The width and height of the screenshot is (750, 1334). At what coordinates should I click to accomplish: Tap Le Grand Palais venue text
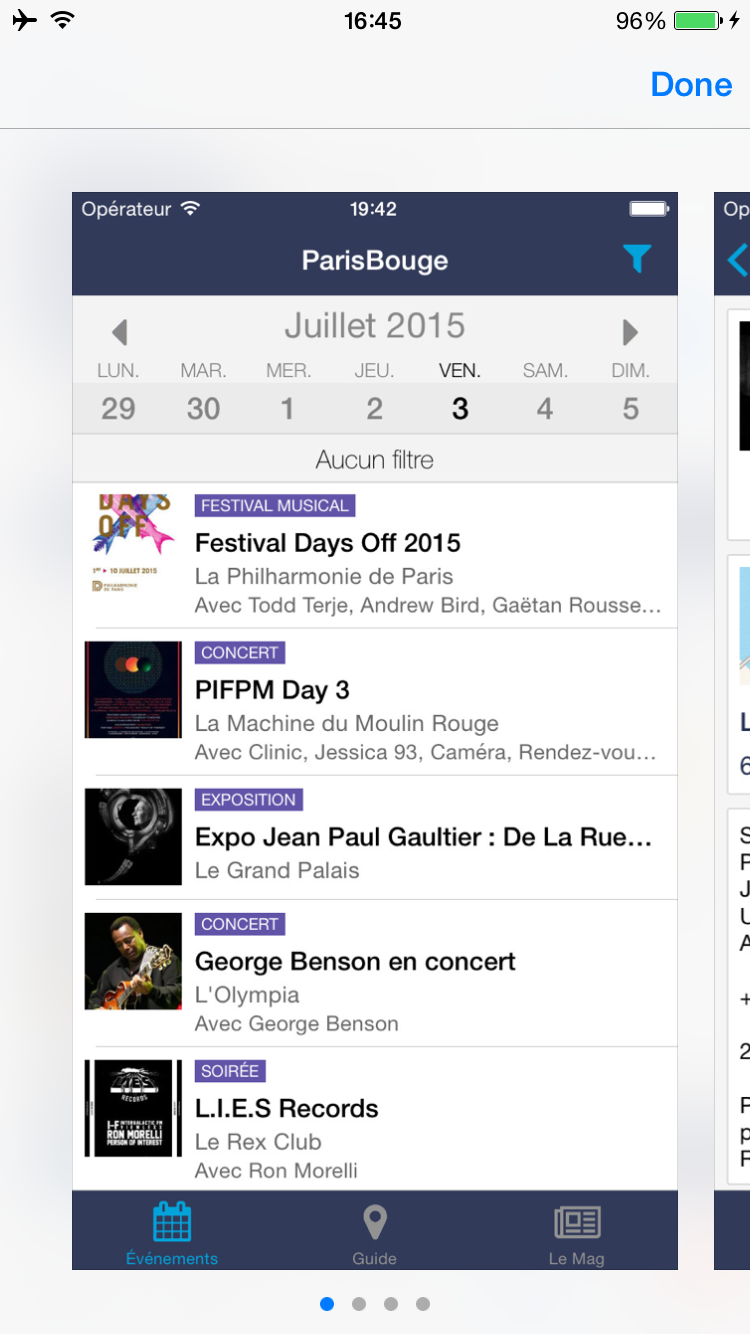click(x=277, y=870)
